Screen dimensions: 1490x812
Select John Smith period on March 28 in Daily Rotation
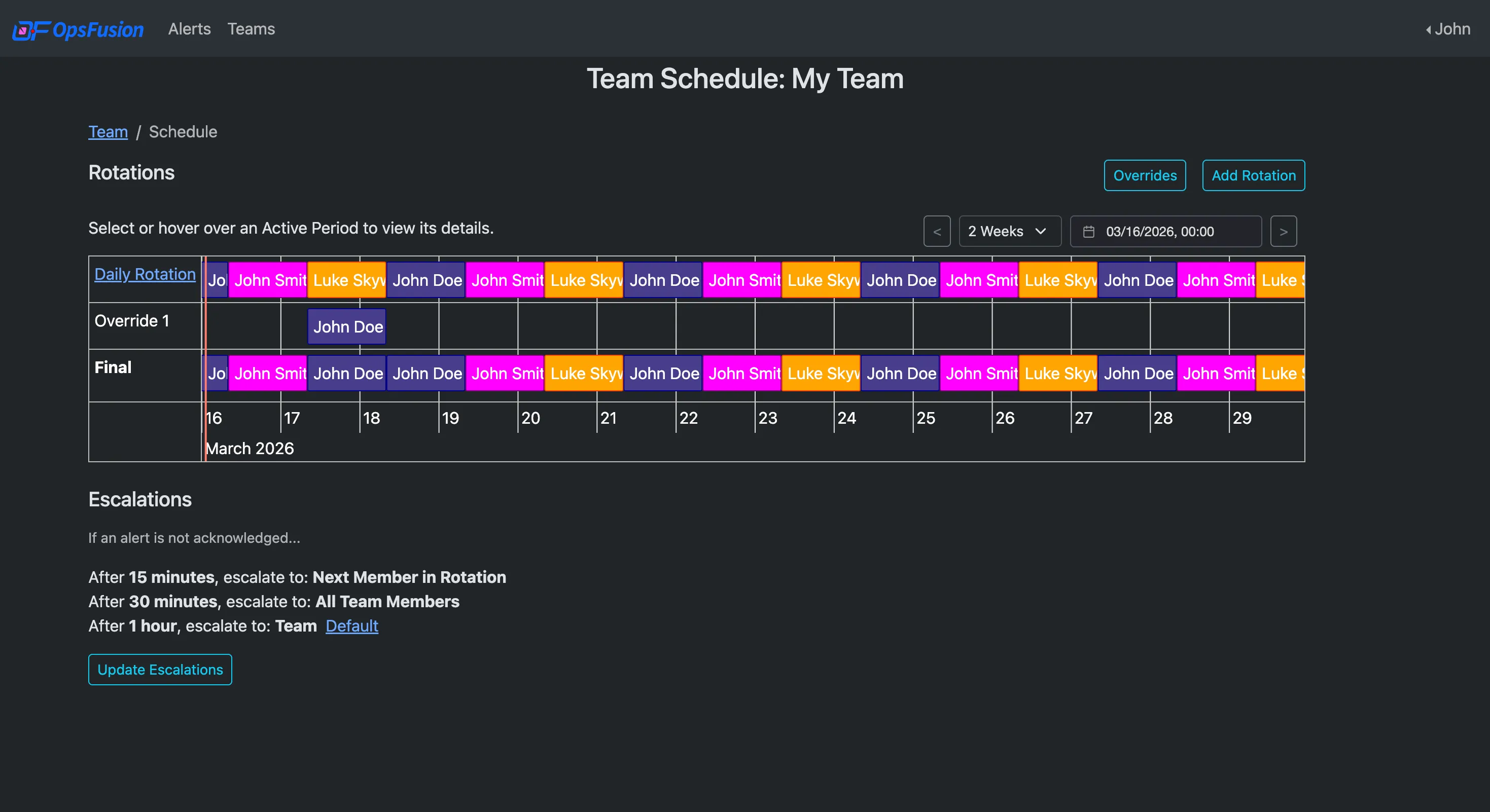[x=1217, y=280]
